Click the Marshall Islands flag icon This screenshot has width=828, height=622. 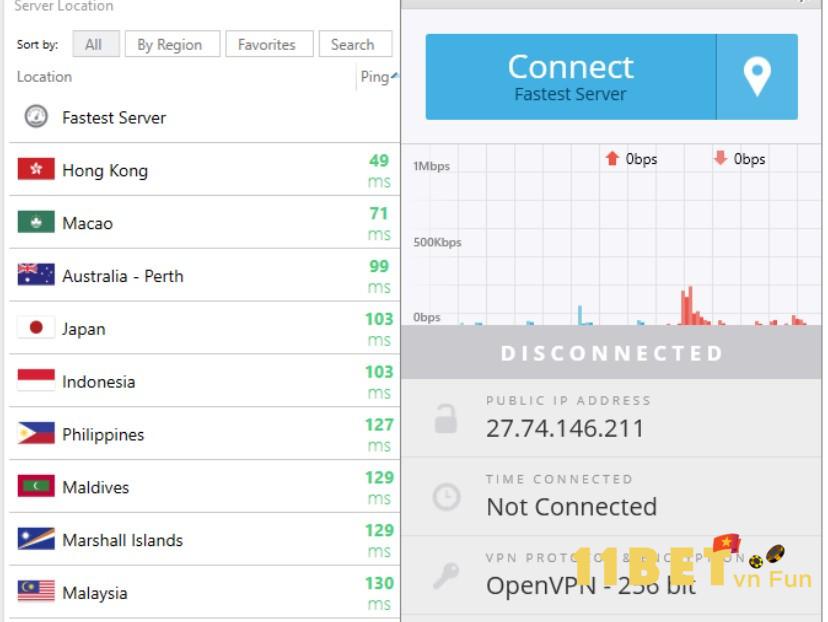[36, 539]
